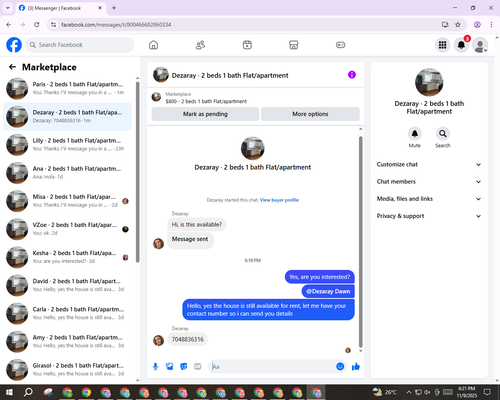500x400 pixels.
Task: Open the Girasol conversation
Action: (67, 370)
